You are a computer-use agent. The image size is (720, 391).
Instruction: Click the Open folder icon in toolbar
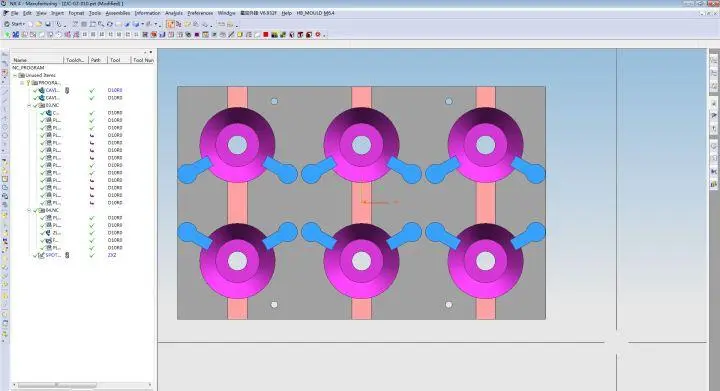[x=39, y=24]
